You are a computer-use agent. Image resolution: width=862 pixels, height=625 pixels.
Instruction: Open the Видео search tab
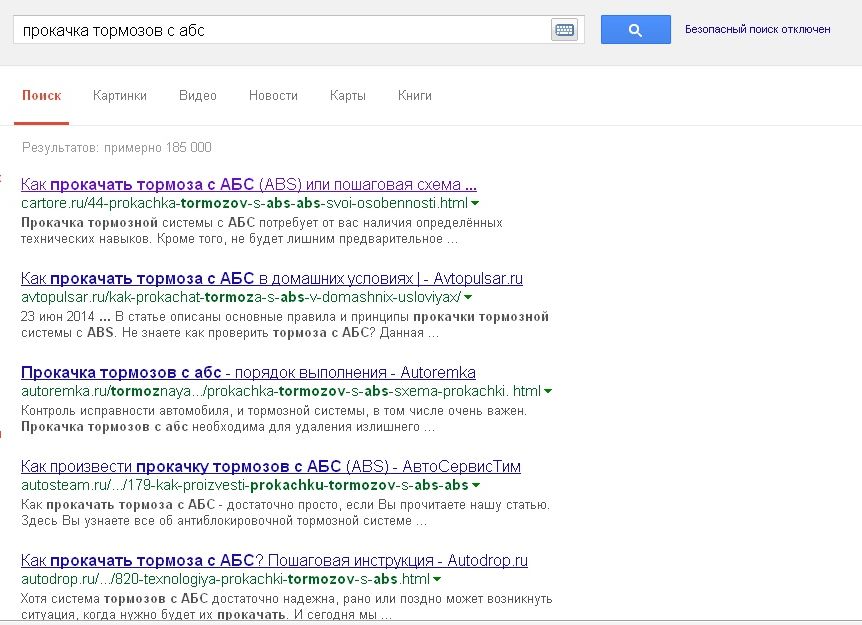[198, 96]
